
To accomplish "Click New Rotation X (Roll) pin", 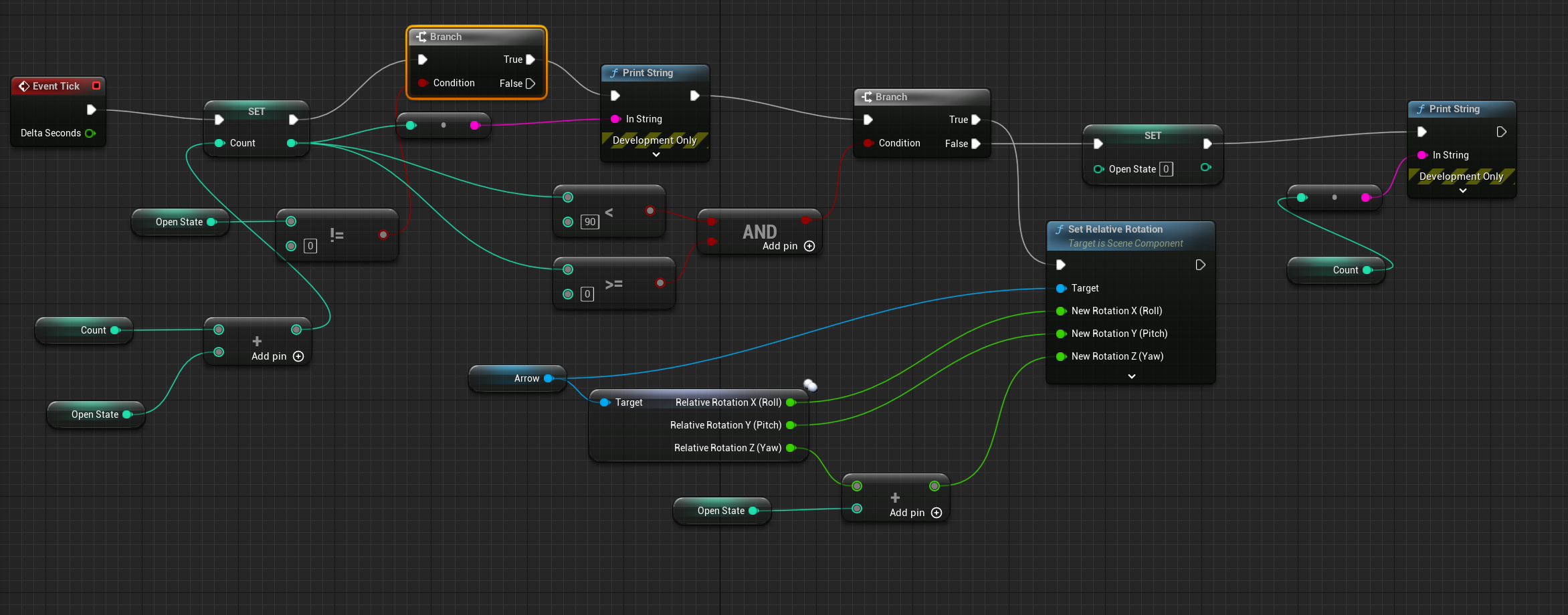I will 1061,311.
